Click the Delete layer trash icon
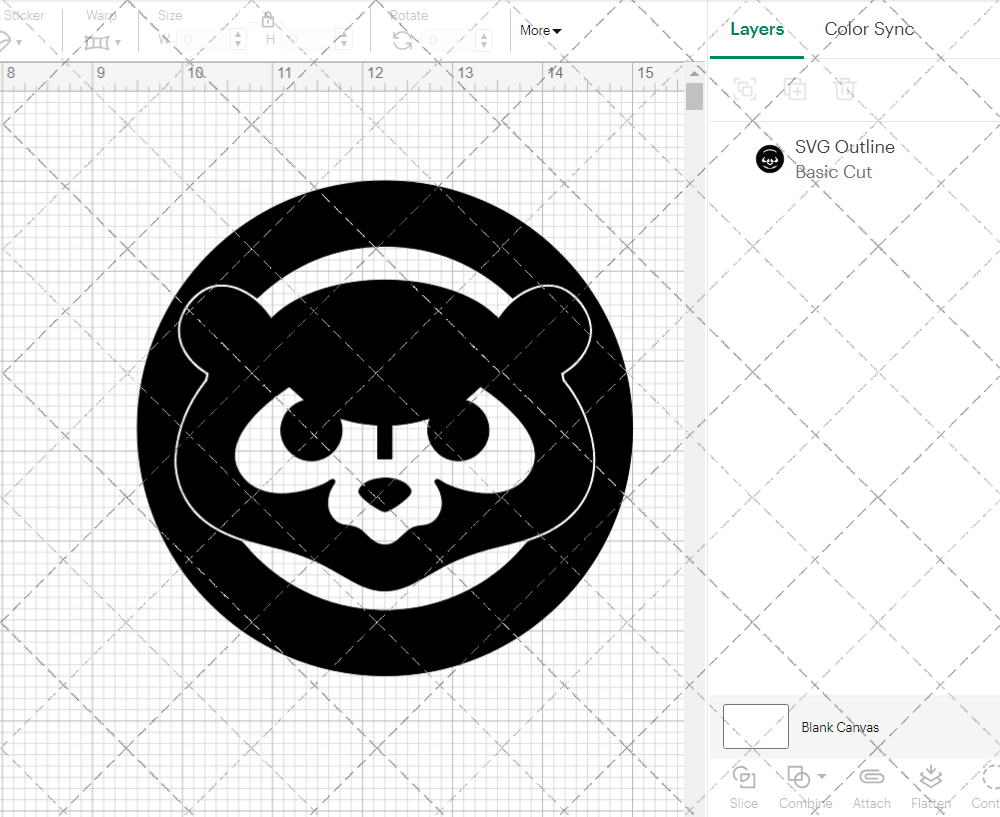The height and width of the screenshot is (817, 1000). pyautogui.click(x=845, y=89)
